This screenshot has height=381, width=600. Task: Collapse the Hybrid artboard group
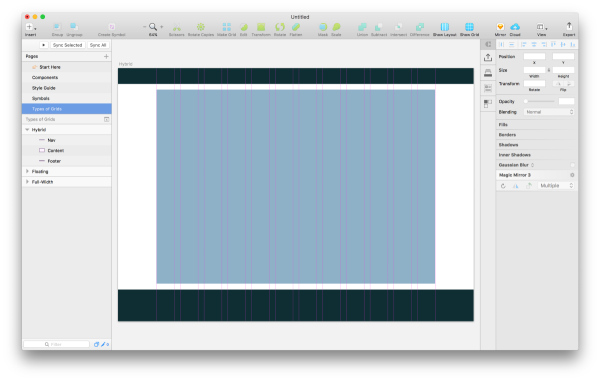[x=27, y=130]
